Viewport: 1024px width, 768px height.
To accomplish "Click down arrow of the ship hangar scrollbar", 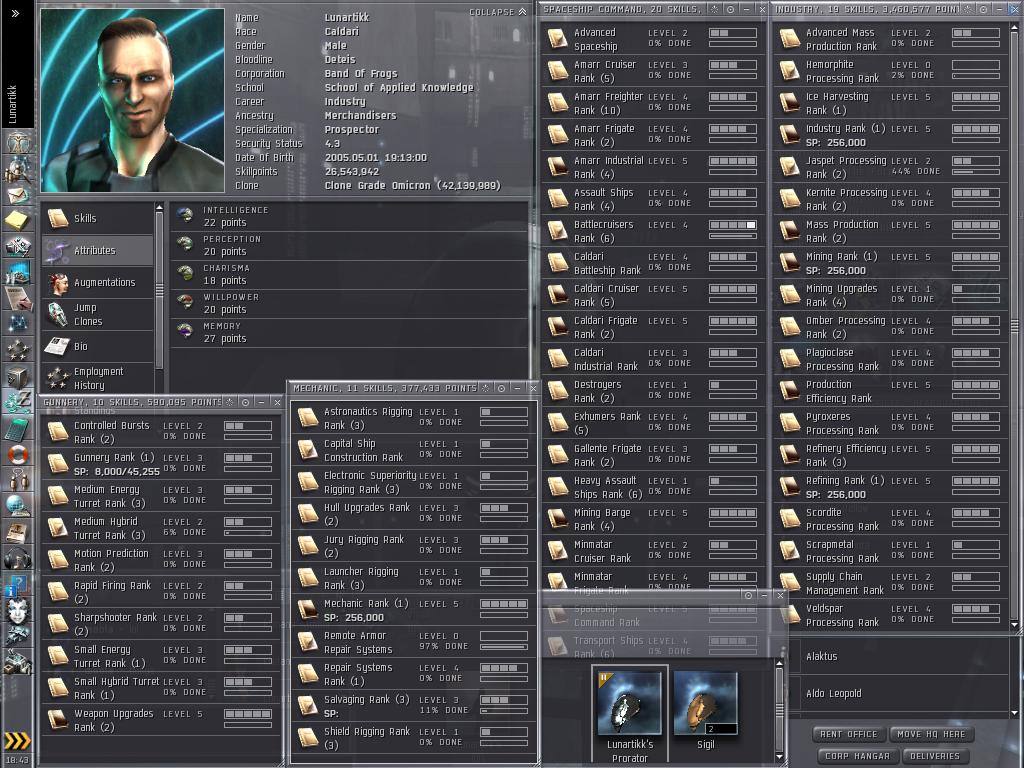I will pyautogui.click(x=779, y=758).
